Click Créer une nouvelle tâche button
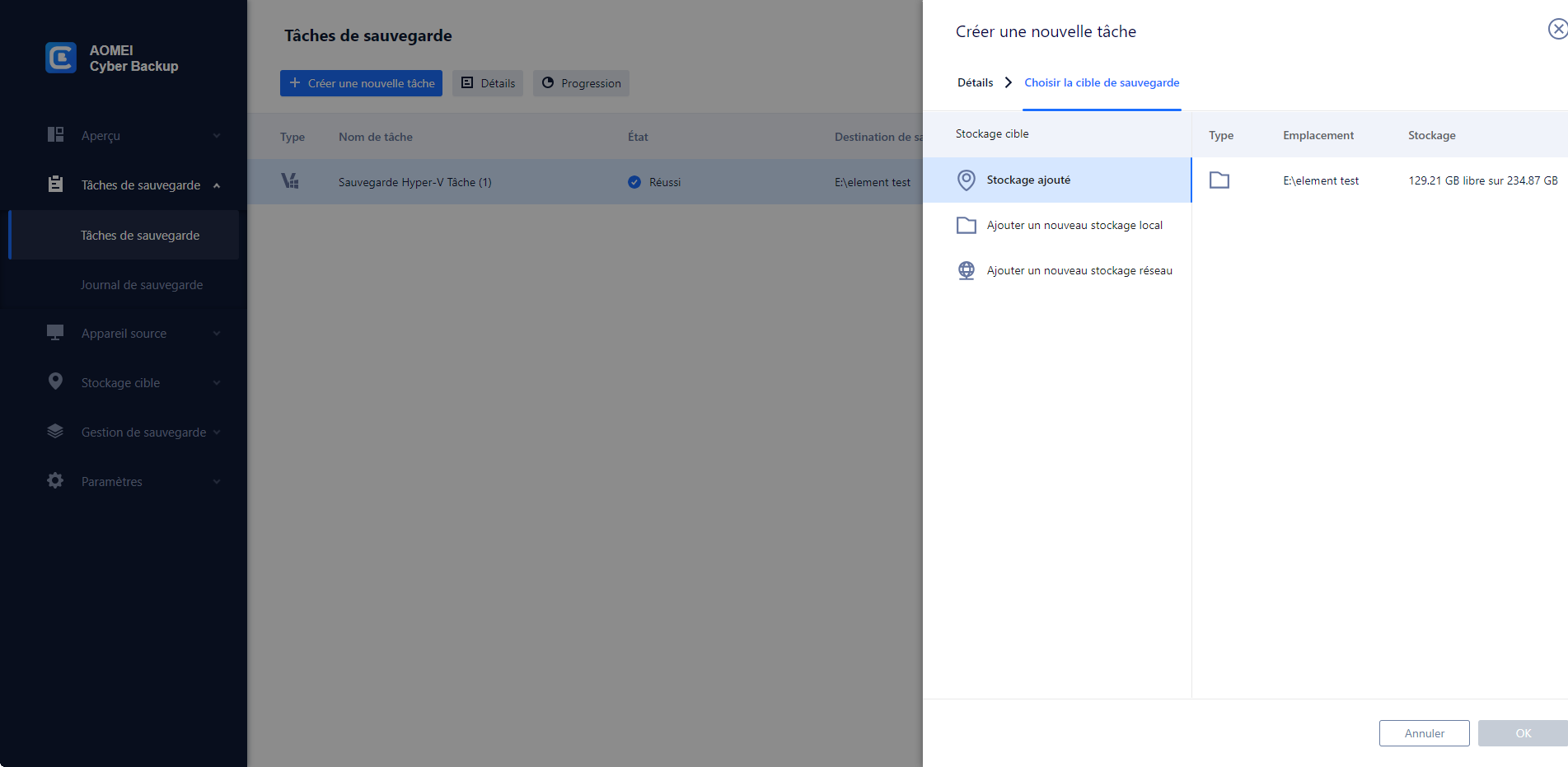 pyautogui.click(x=361, y=83)
